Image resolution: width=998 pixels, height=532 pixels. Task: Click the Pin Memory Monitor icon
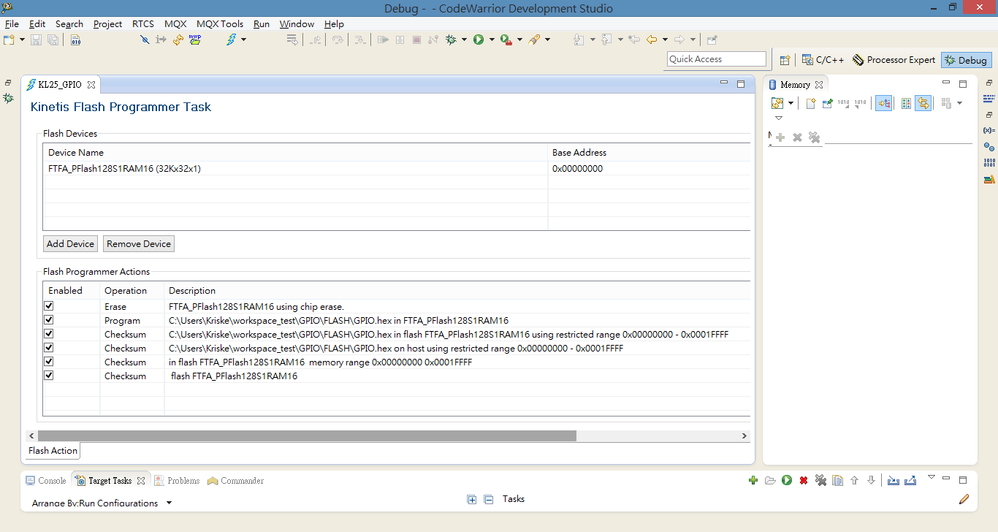tap(827, 103)
